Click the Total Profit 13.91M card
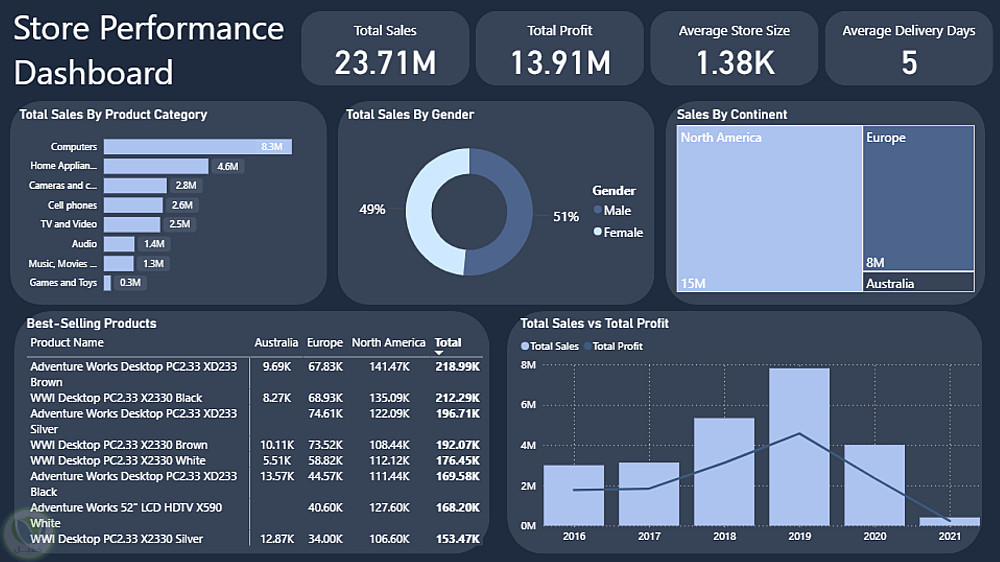This screenshot has height=562, width=1000. pyautogui.click(x=560, y=48)
